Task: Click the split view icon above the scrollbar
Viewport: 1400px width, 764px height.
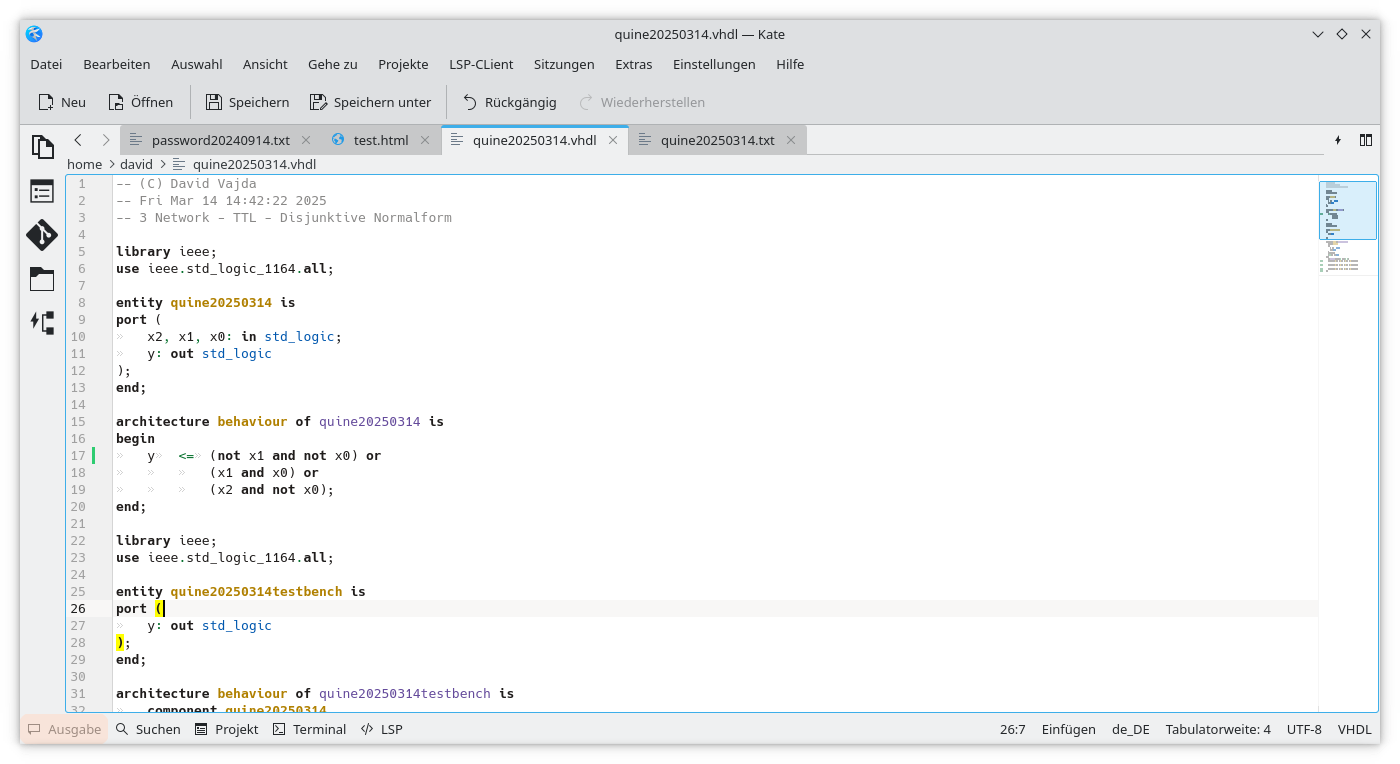Action: [1366, 140]
